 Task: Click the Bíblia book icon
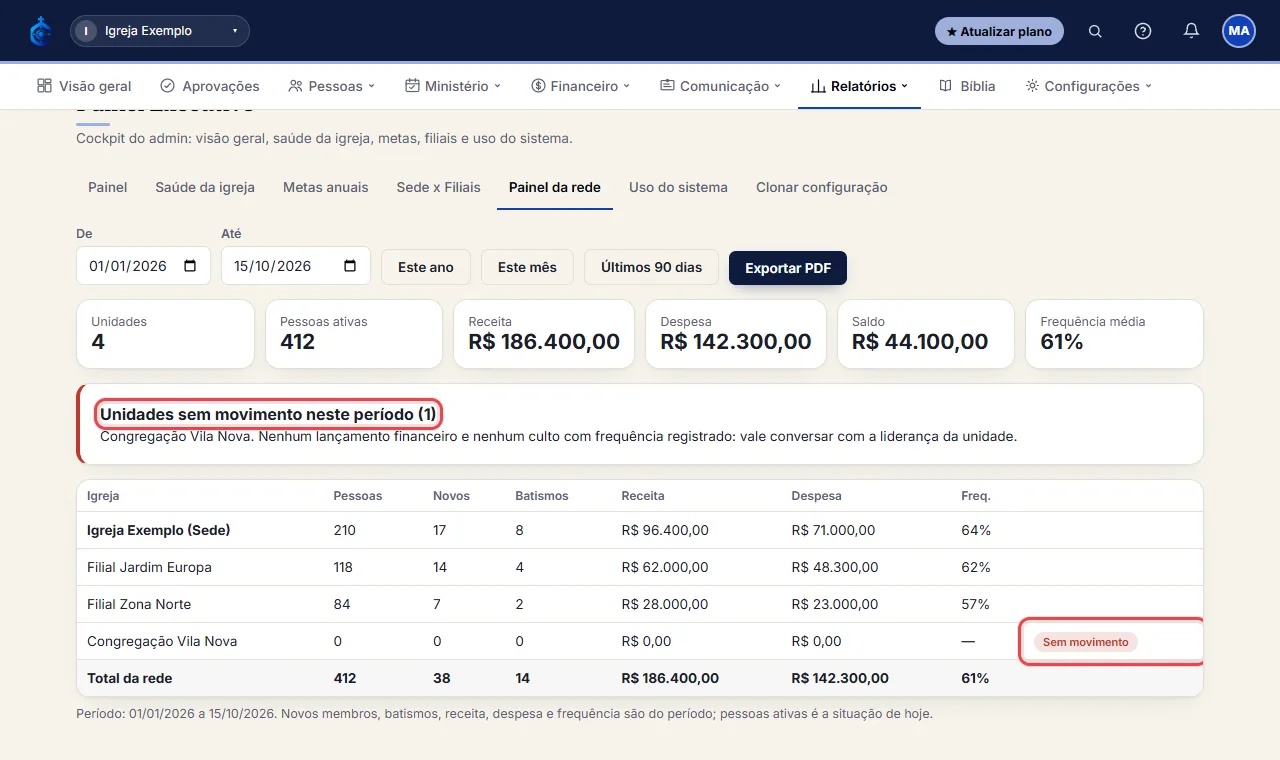945,86
